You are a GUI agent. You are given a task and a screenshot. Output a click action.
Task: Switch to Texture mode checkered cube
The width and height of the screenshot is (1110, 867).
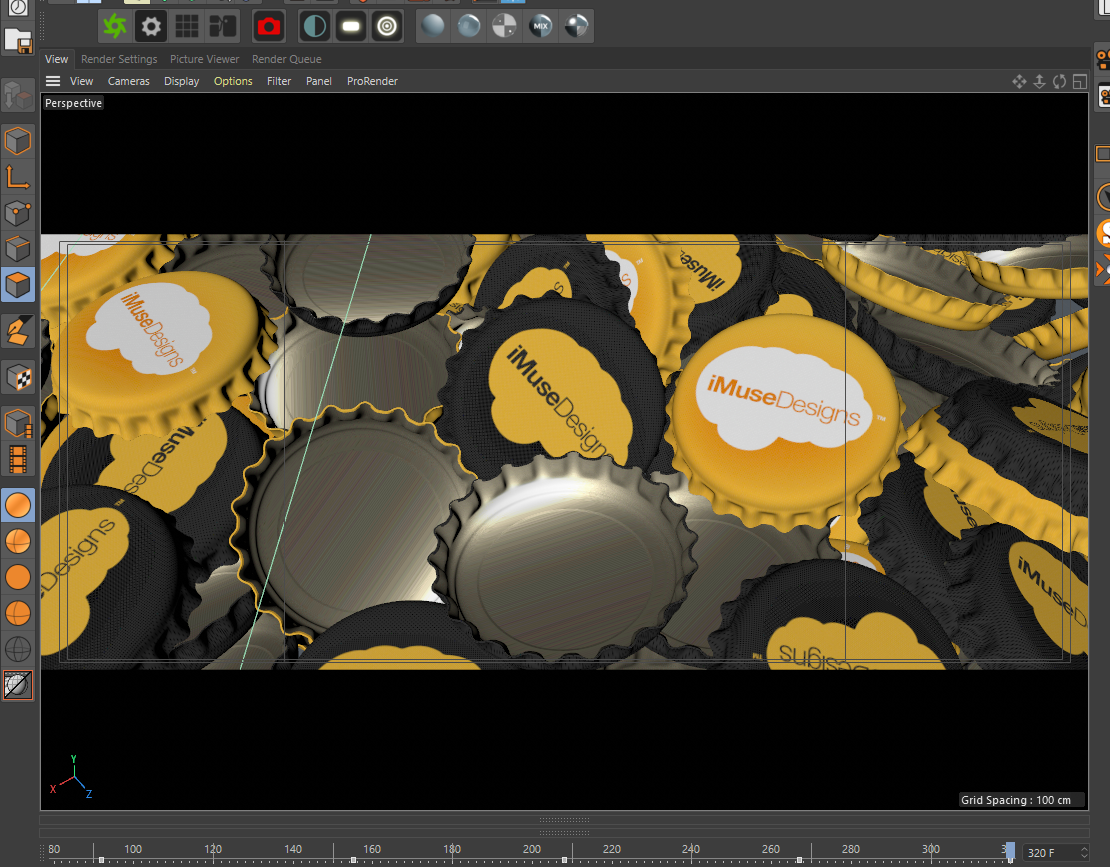(x=18, y=377)
